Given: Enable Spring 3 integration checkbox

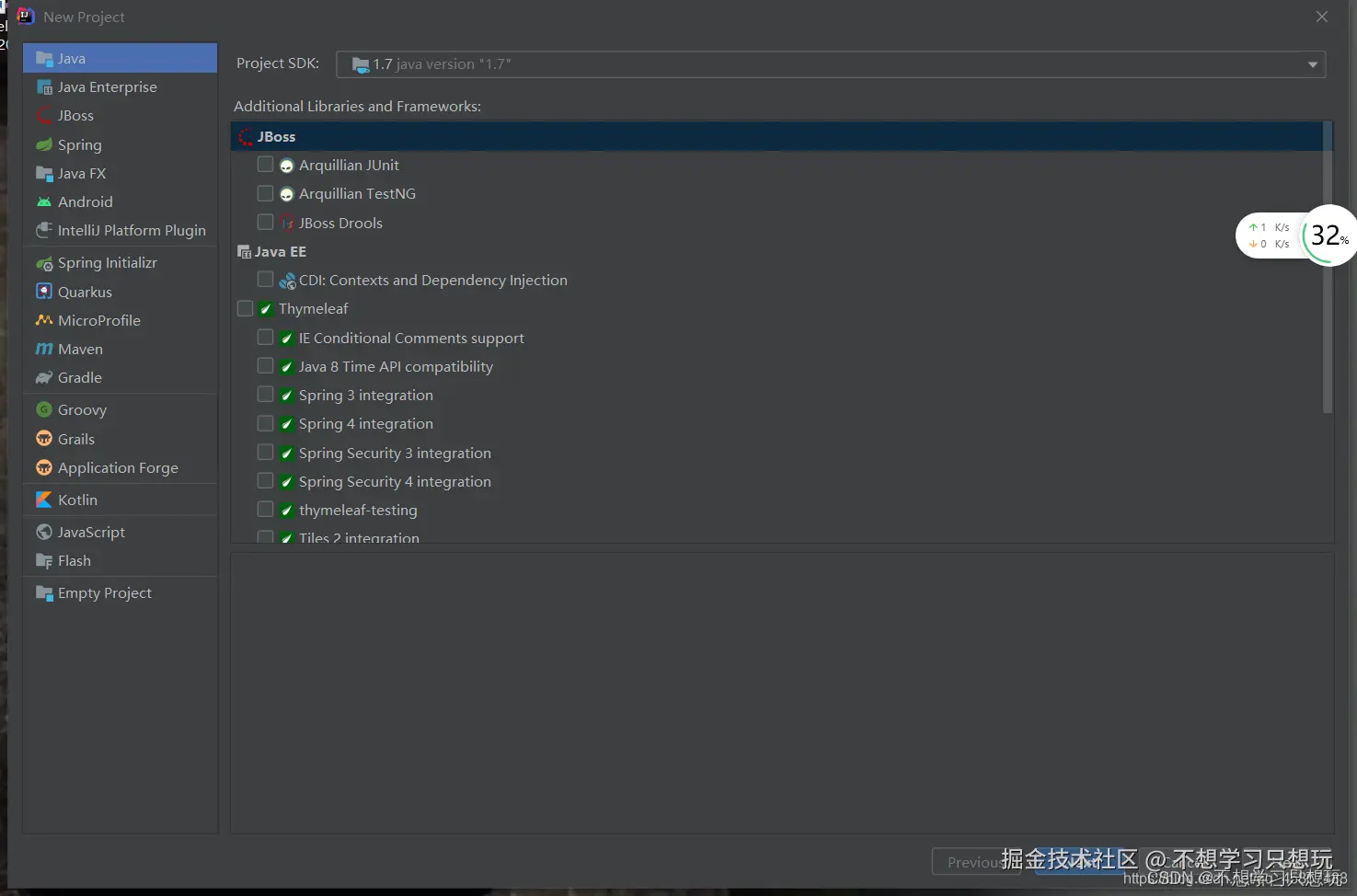Looking at the screenshot, I should click(x=265, y=394).
